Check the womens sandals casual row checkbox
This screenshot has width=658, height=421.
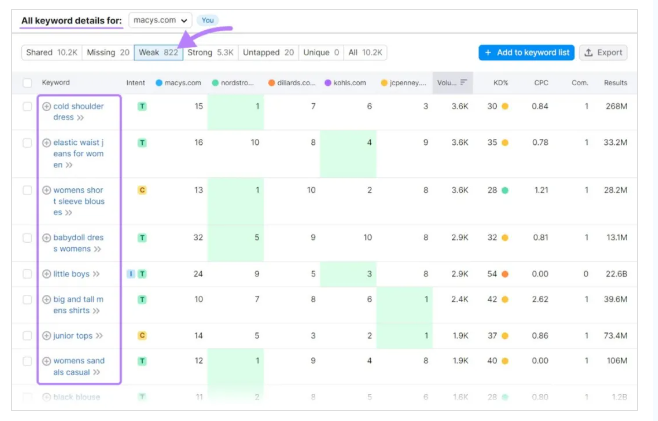coord(27,361)
